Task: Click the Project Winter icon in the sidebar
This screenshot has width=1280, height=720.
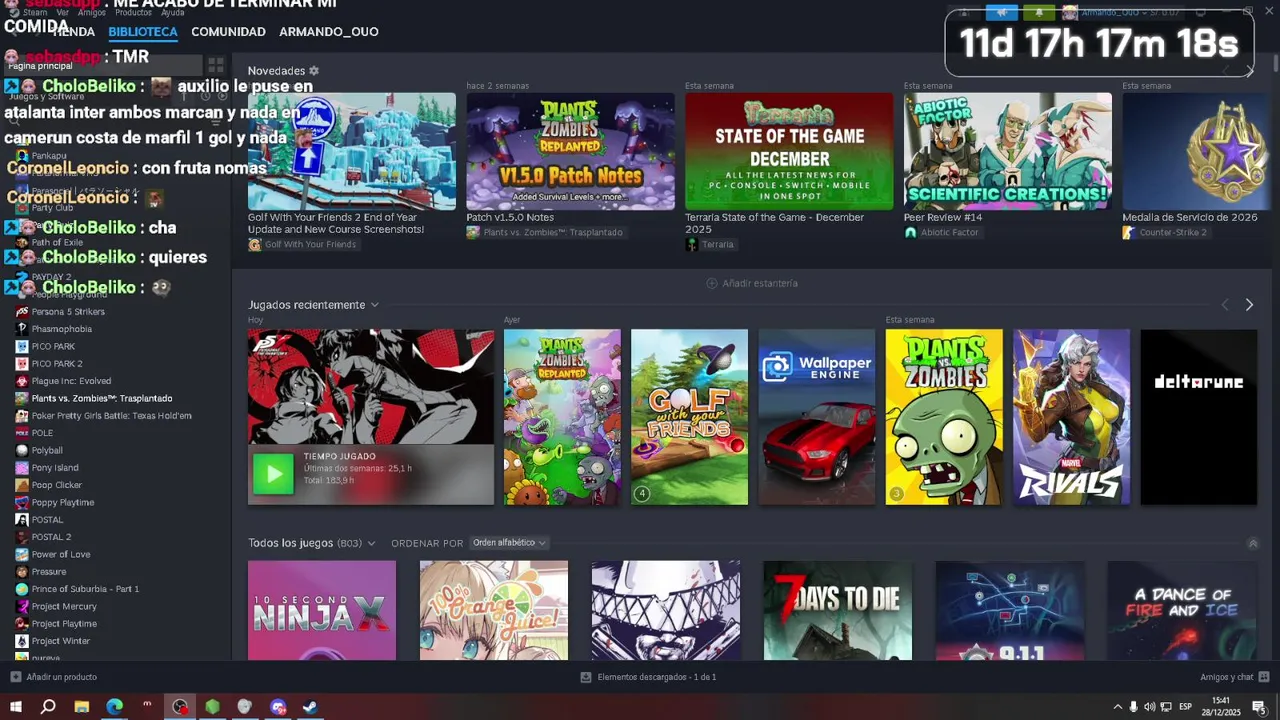Action: pyautogui.click(x=22, y=641)
